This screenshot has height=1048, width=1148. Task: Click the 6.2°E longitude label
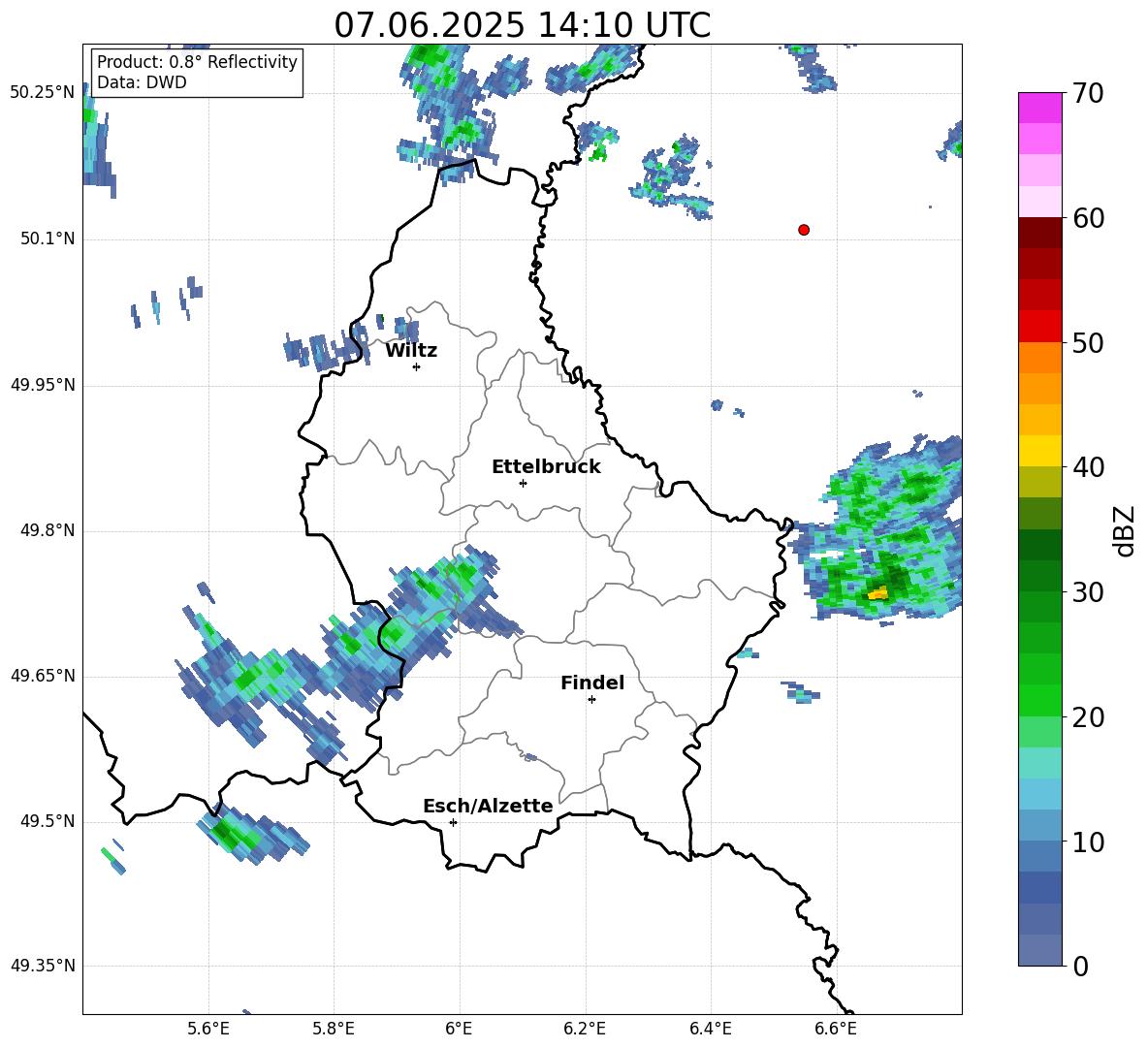585,1029
